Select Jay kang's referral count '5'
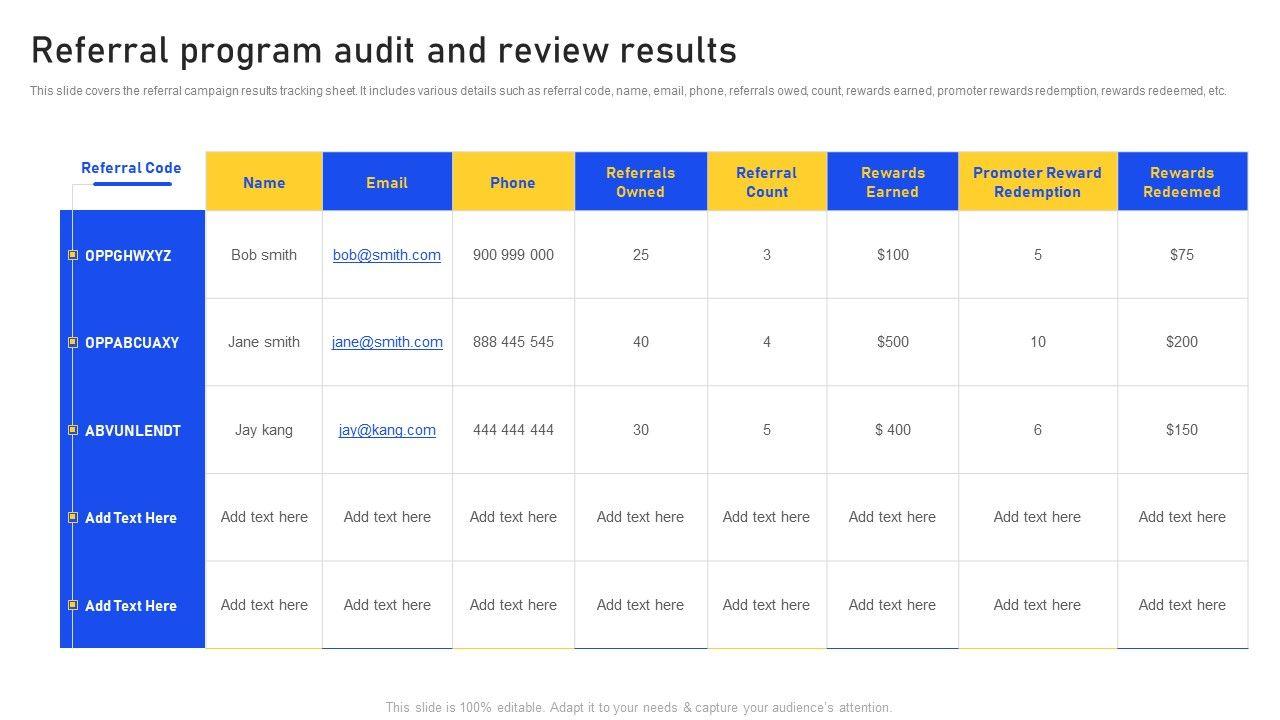 (767, 430)
